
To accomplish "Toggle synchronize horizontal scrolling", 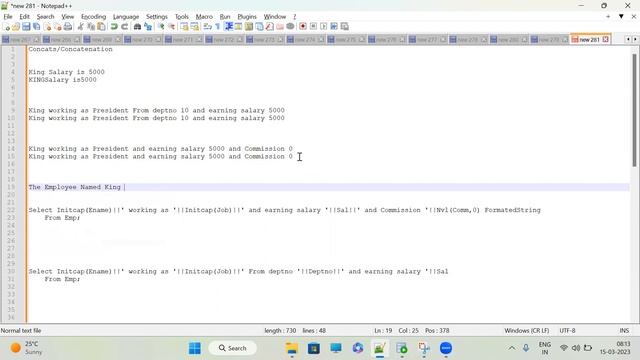I will (195, 27).
